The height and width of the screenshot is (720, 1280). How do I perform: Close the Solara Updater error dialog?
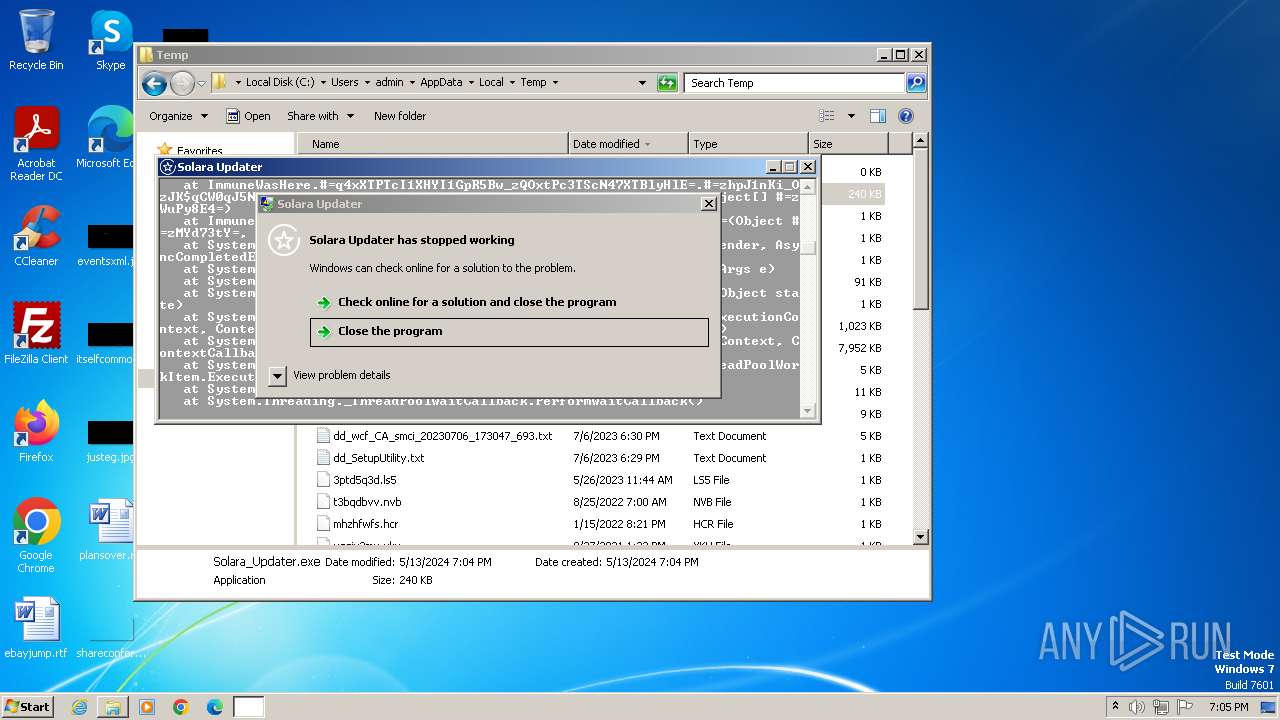pos(708,204)
